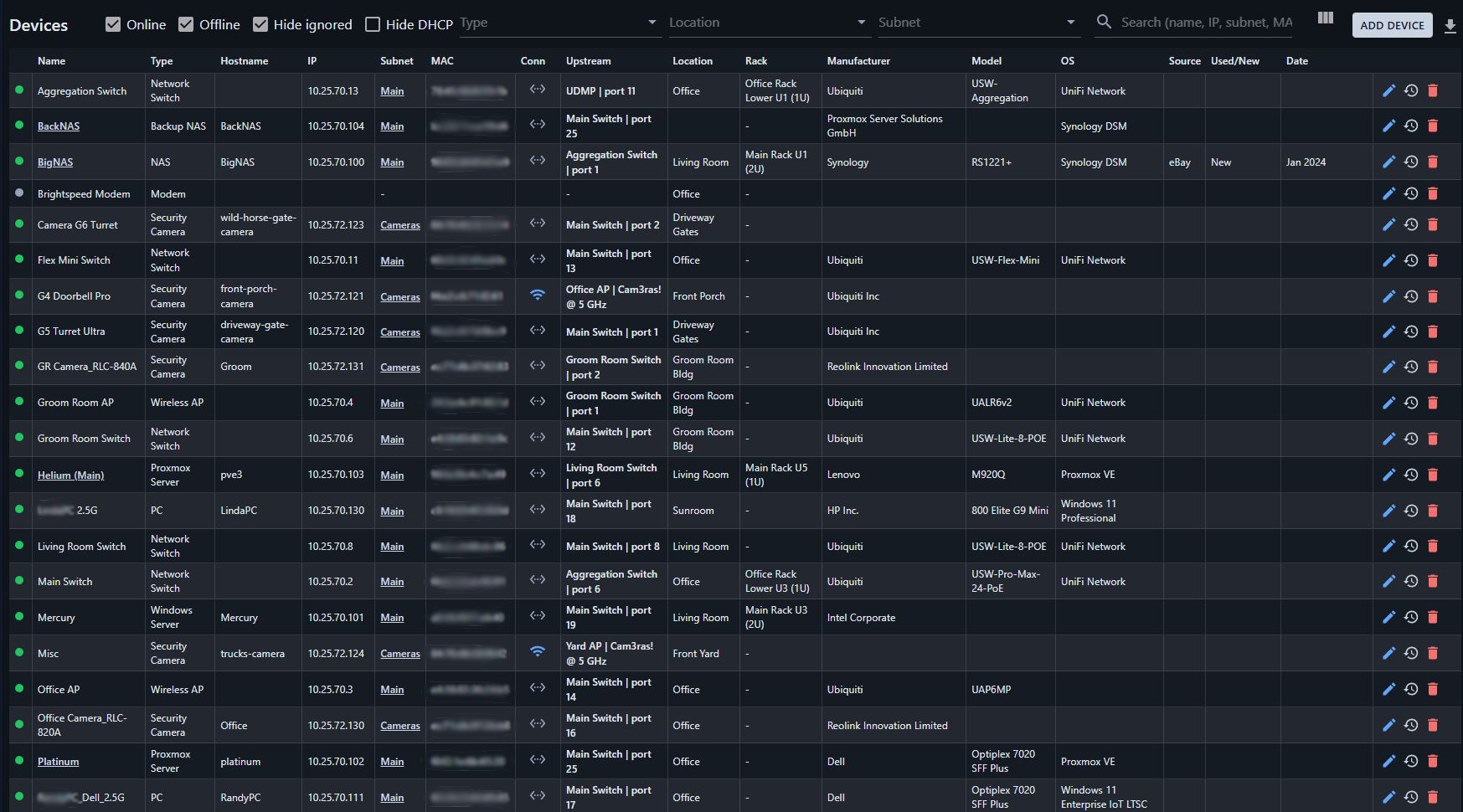Image resolution: width=1463 pixels, height=812 pixels.
Task: Edit the Main Switch row
Action: 1388,581
